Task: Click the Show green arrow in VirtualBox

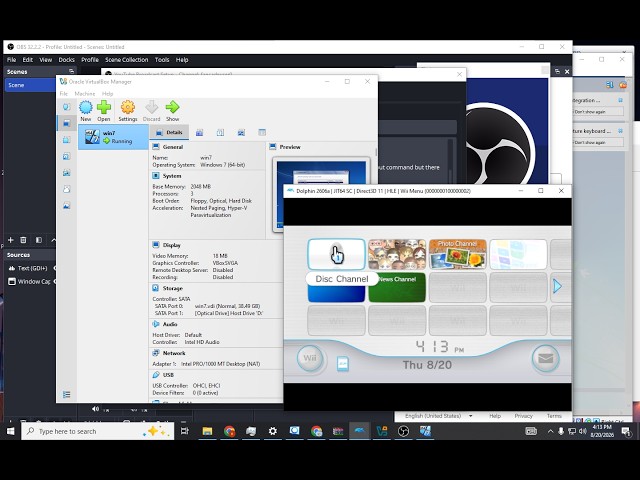Action: click(172, 111)
